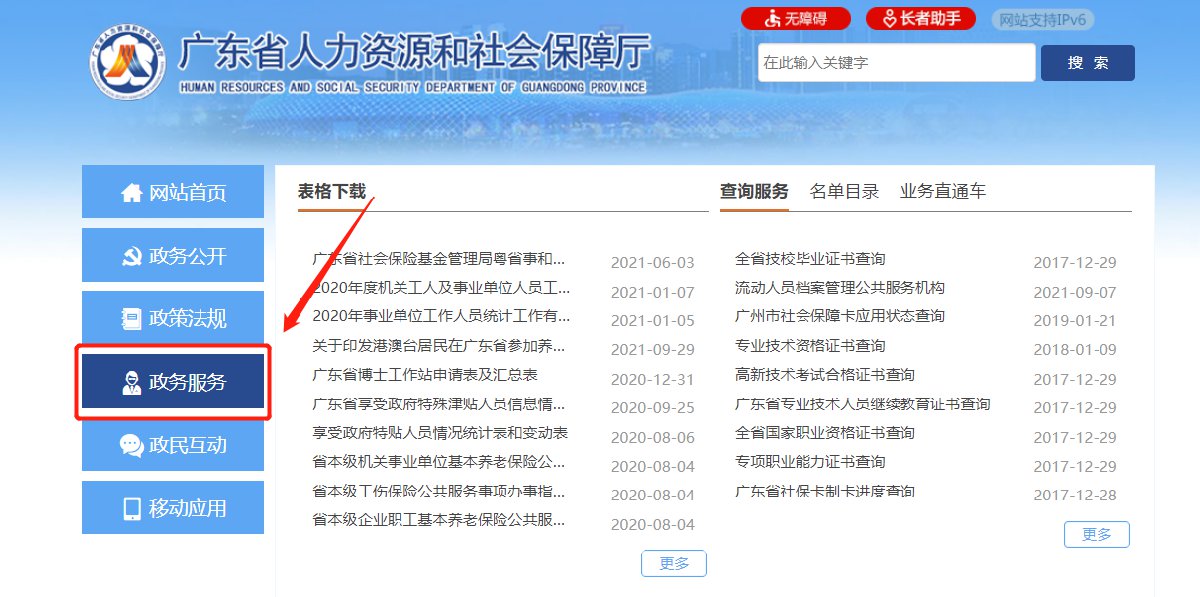This screenshot has width=1200, height=597.
Task: Open 高新技术考试合格证书查询 link
Action: pyautogui.click(x=825, y=375)
